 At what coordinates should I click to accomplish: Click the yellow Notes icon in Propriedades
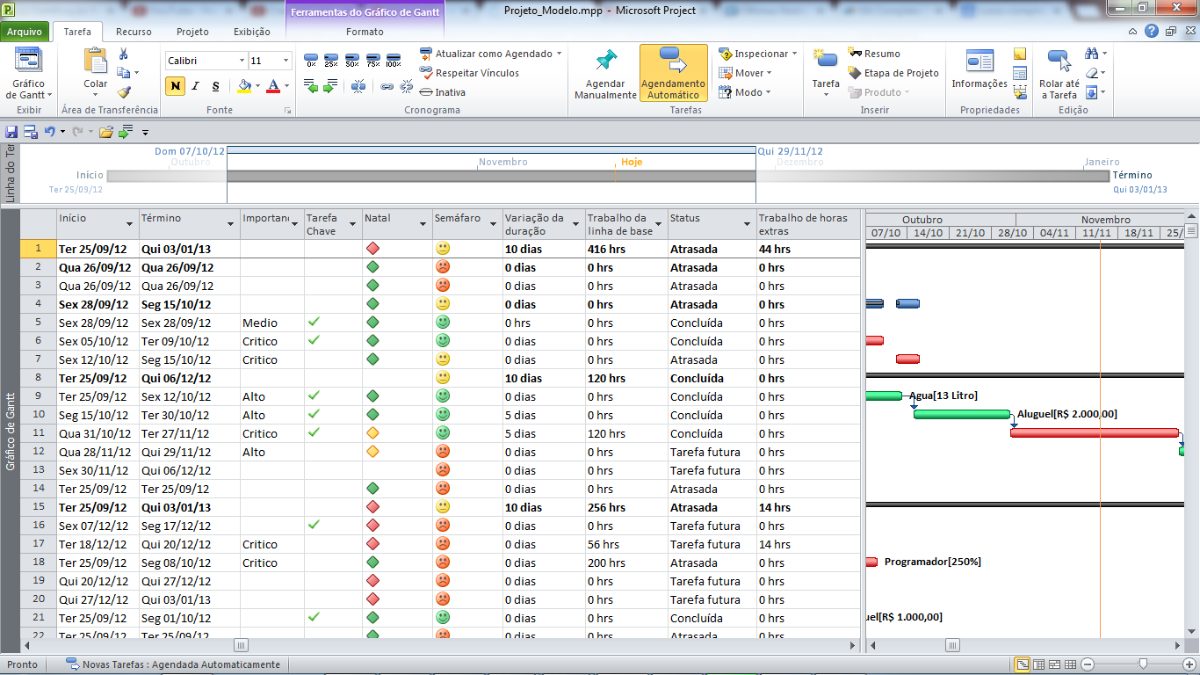click(x=1020, y=54)
